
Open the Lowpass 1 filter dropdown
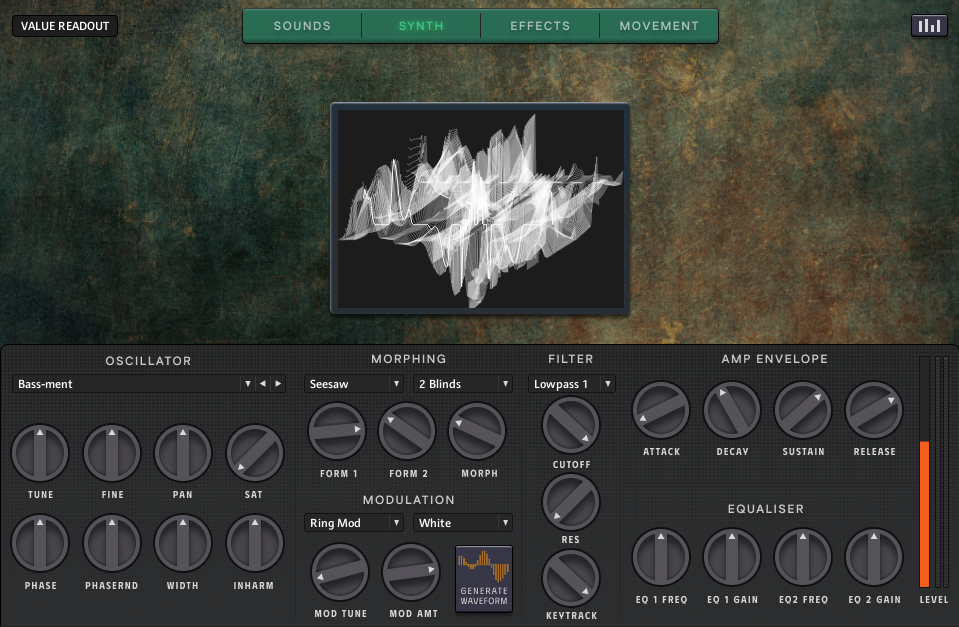coord(571,384)
